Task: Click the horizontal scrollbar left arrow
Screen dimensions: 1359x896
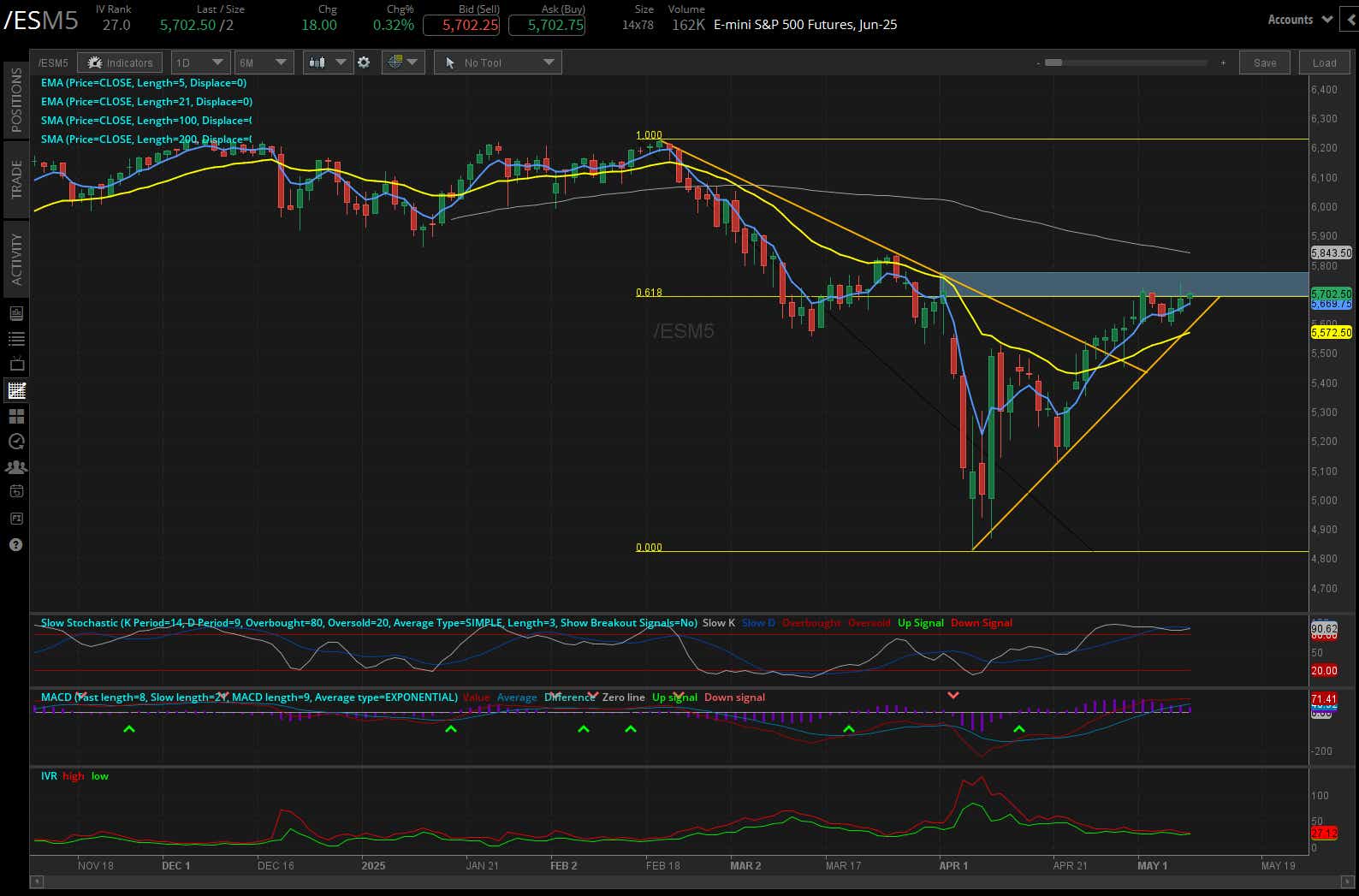Action: pos(36,881)
